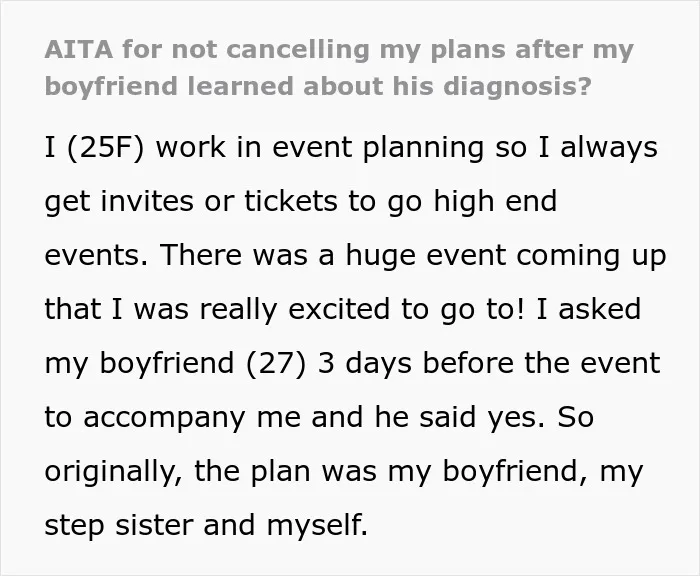Click the sentence start 'events. There was'
Screen dimensions: 700x576
point(176,255)
